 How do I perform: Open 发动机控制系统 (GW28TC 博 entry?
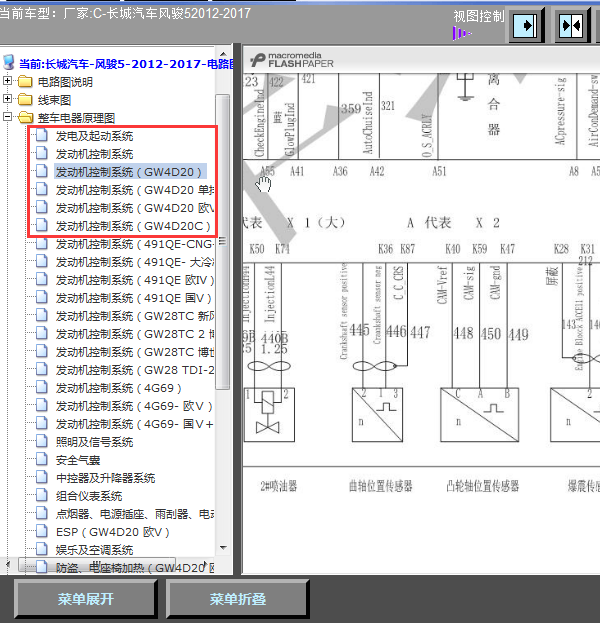[x=135, y=352]
